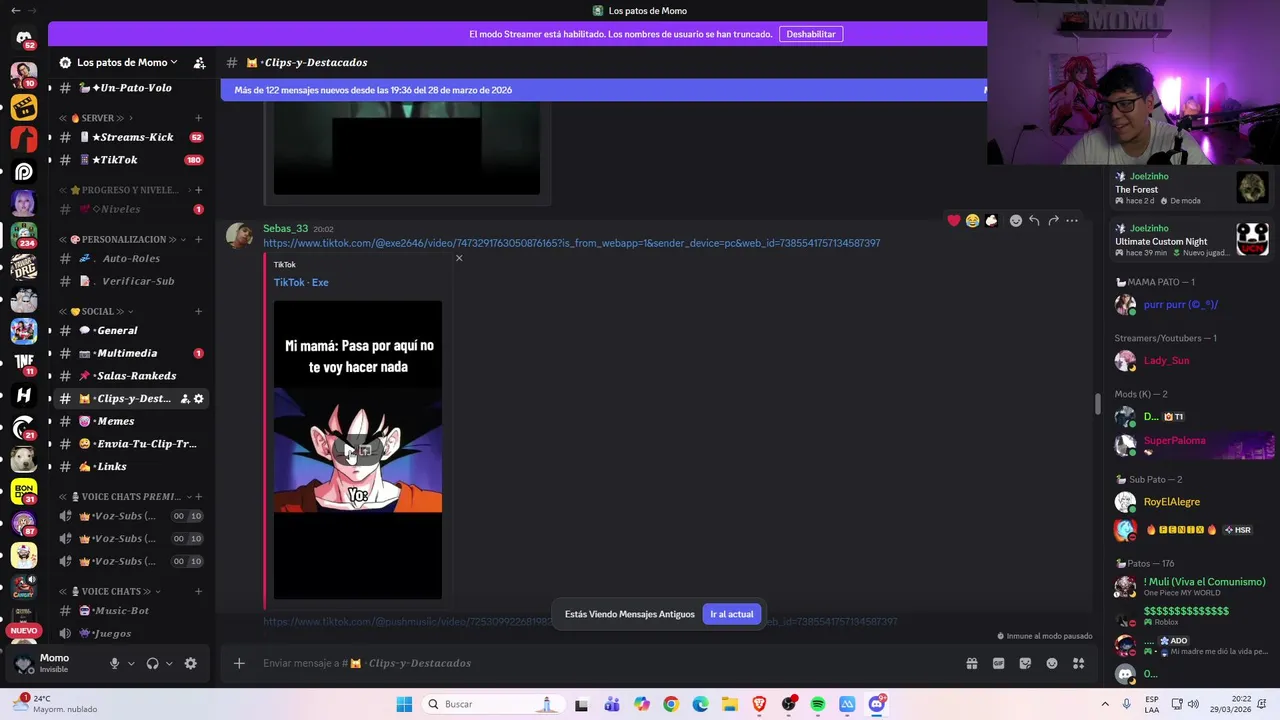The height and width of the screenshot is (720, 1280).
Task: Click the new messages banner
Action: (x=604, y=90)
